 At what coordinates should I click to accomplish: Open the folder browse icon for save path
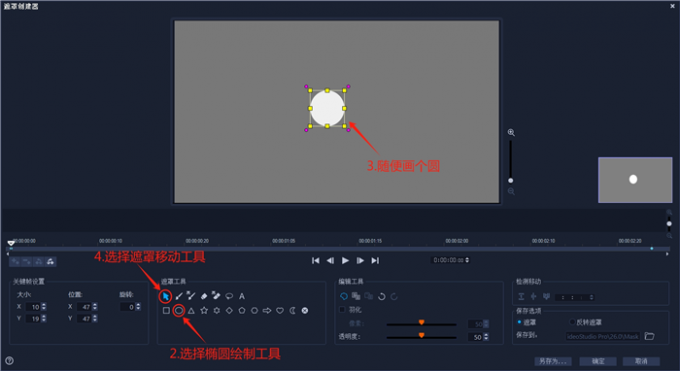[649, 336]
